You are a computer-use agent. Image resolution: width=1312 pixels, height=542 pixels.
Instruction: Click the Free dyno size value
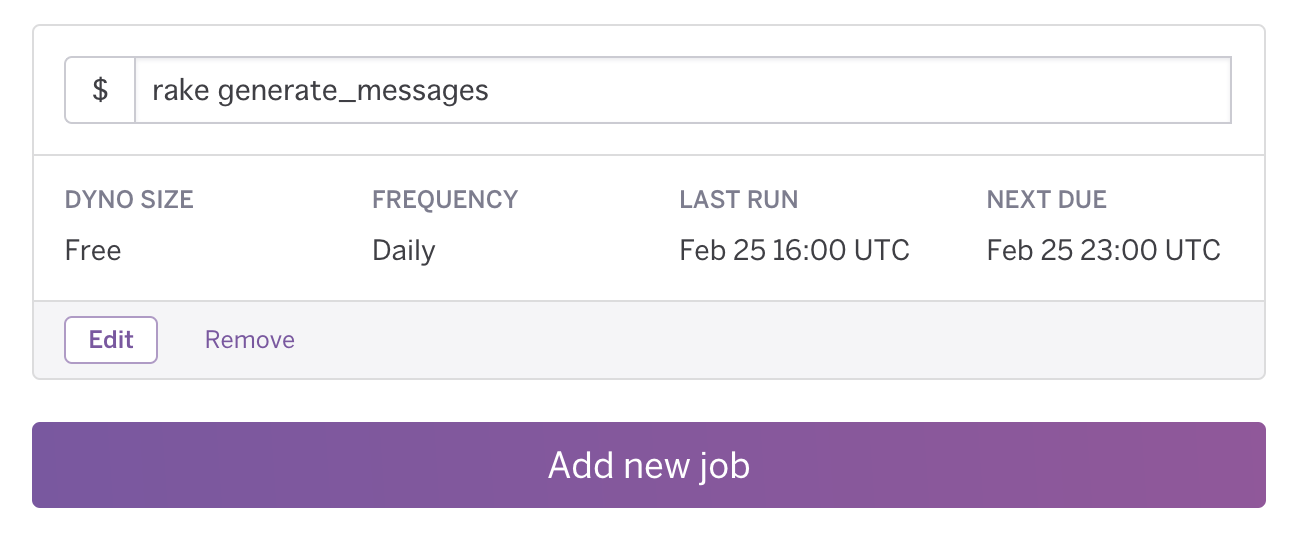(x=93, y=249)
